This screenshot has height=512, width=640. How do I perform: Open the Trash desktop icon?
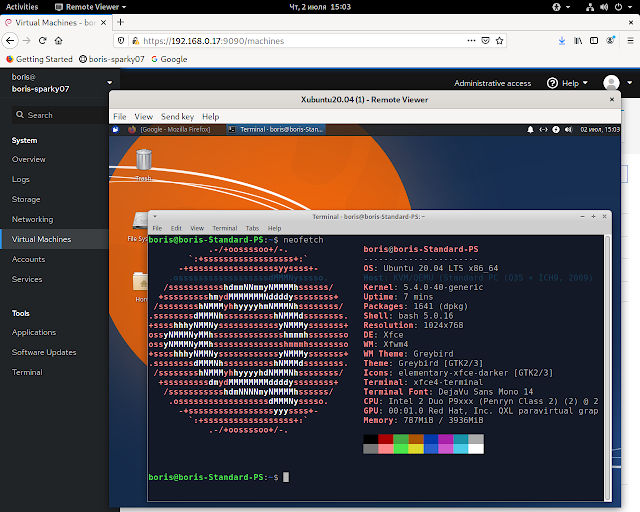click(144, 165)
